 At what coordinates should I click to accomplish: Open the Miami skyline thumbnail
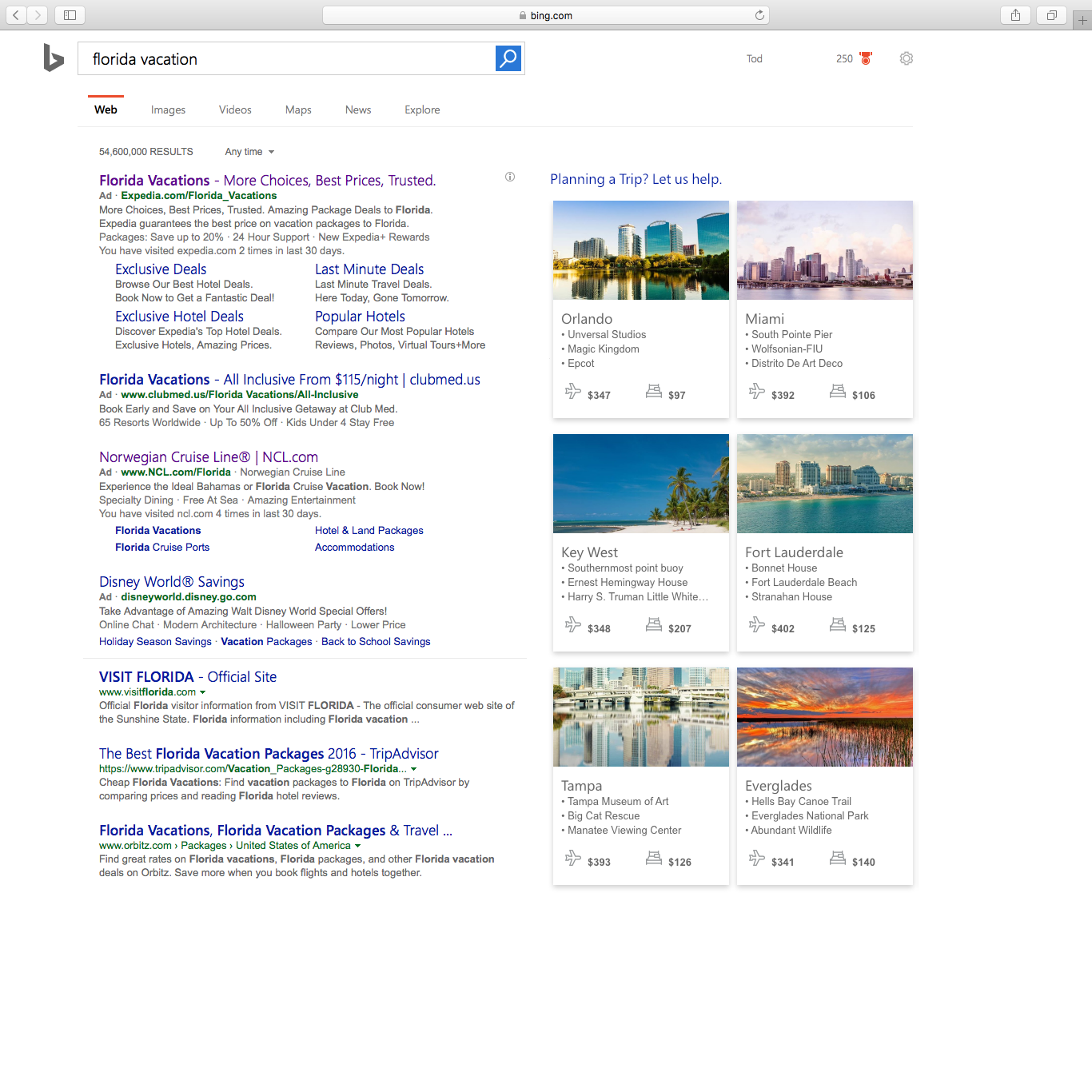[825, 250]
